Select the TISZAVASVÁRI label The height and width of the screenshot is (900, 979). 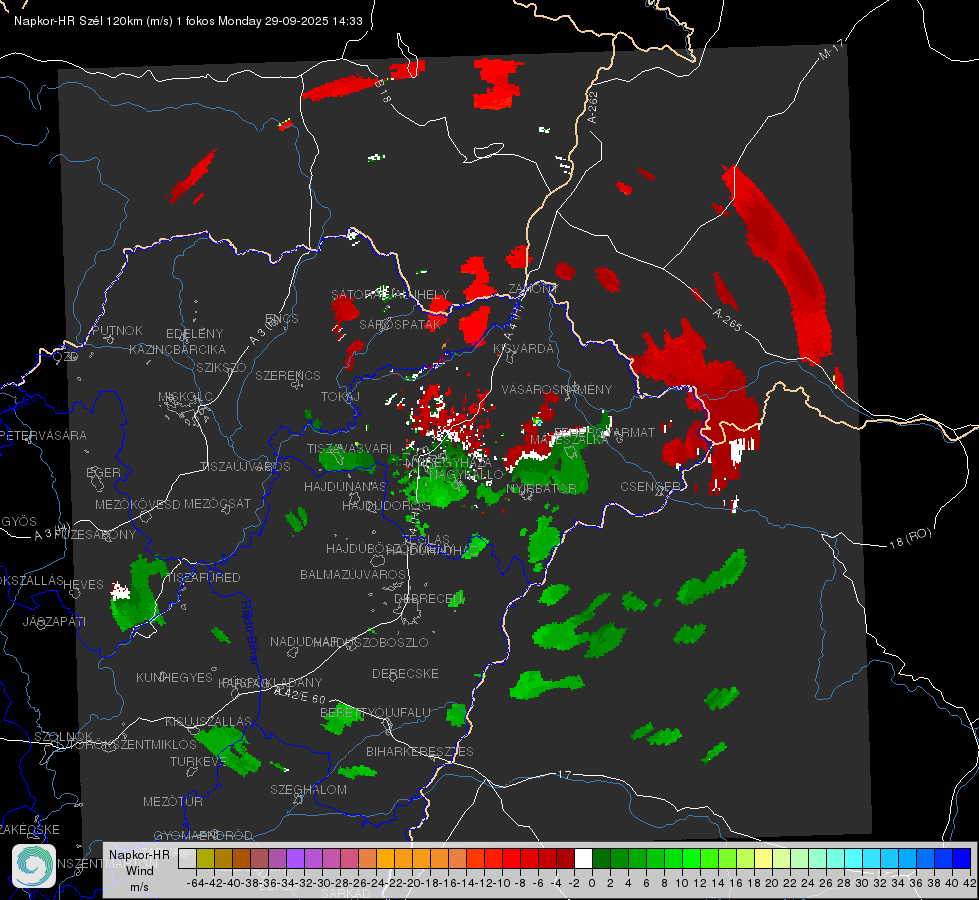pyautogui.click(x=350, y=448)
